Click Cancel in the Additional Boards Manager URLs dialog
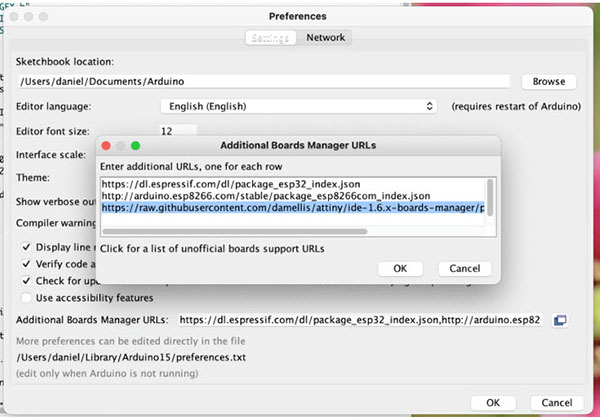This screenshot has width=600, height=417. point(464,268)
